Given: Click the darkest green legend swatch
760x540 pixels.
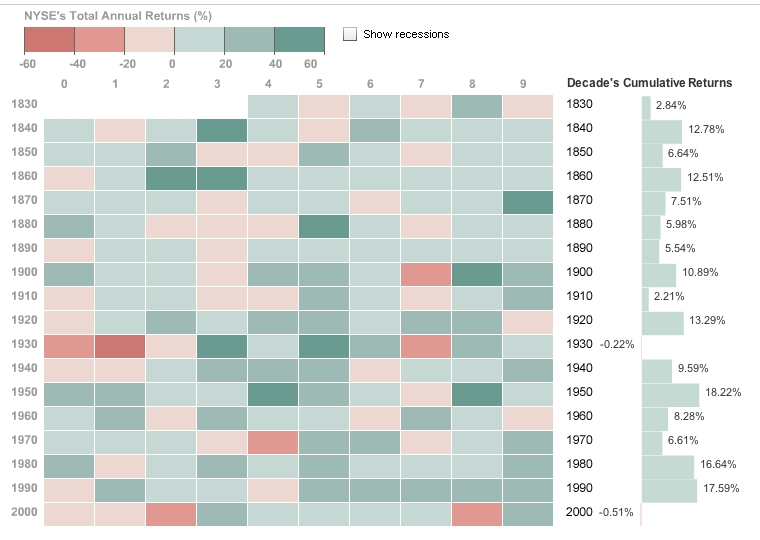Looking at the screenshot, I should pyautogui.click(x=299, y=38).
